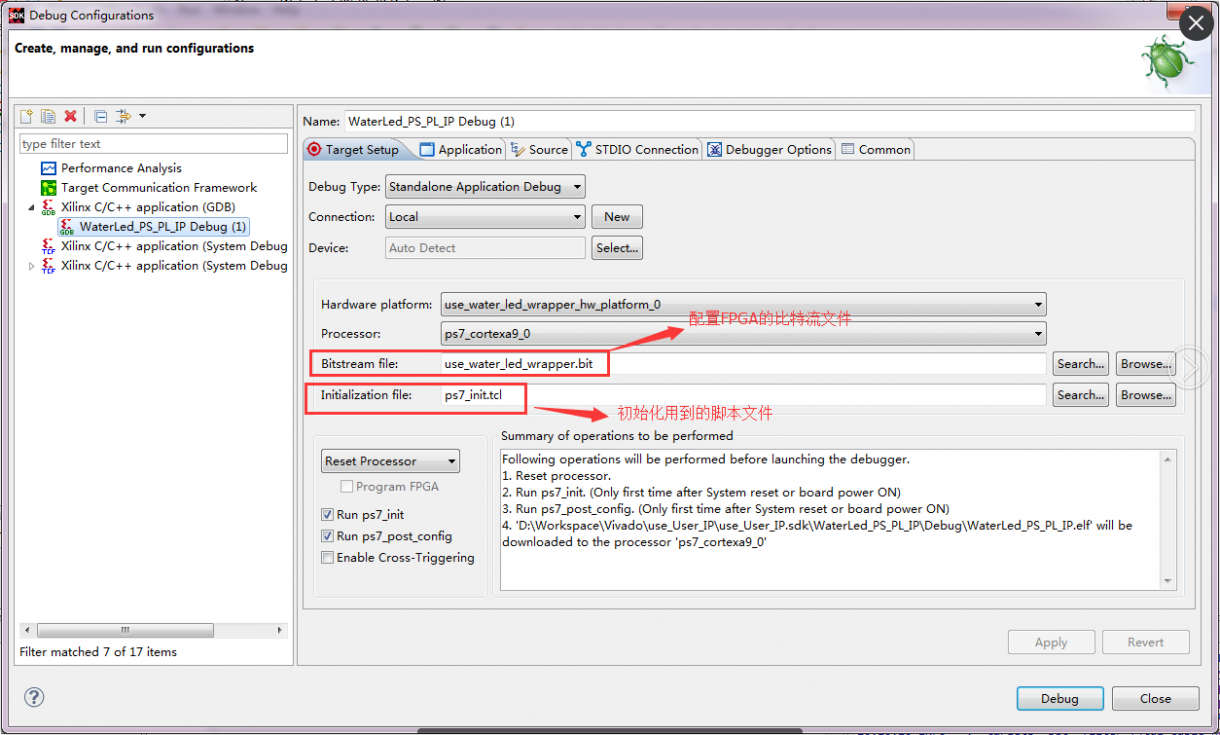Image resolution: width=1220 pixels, height=735 pixels.
Task: Click the round X overlay close icon
Action: tap(1196, 24)
